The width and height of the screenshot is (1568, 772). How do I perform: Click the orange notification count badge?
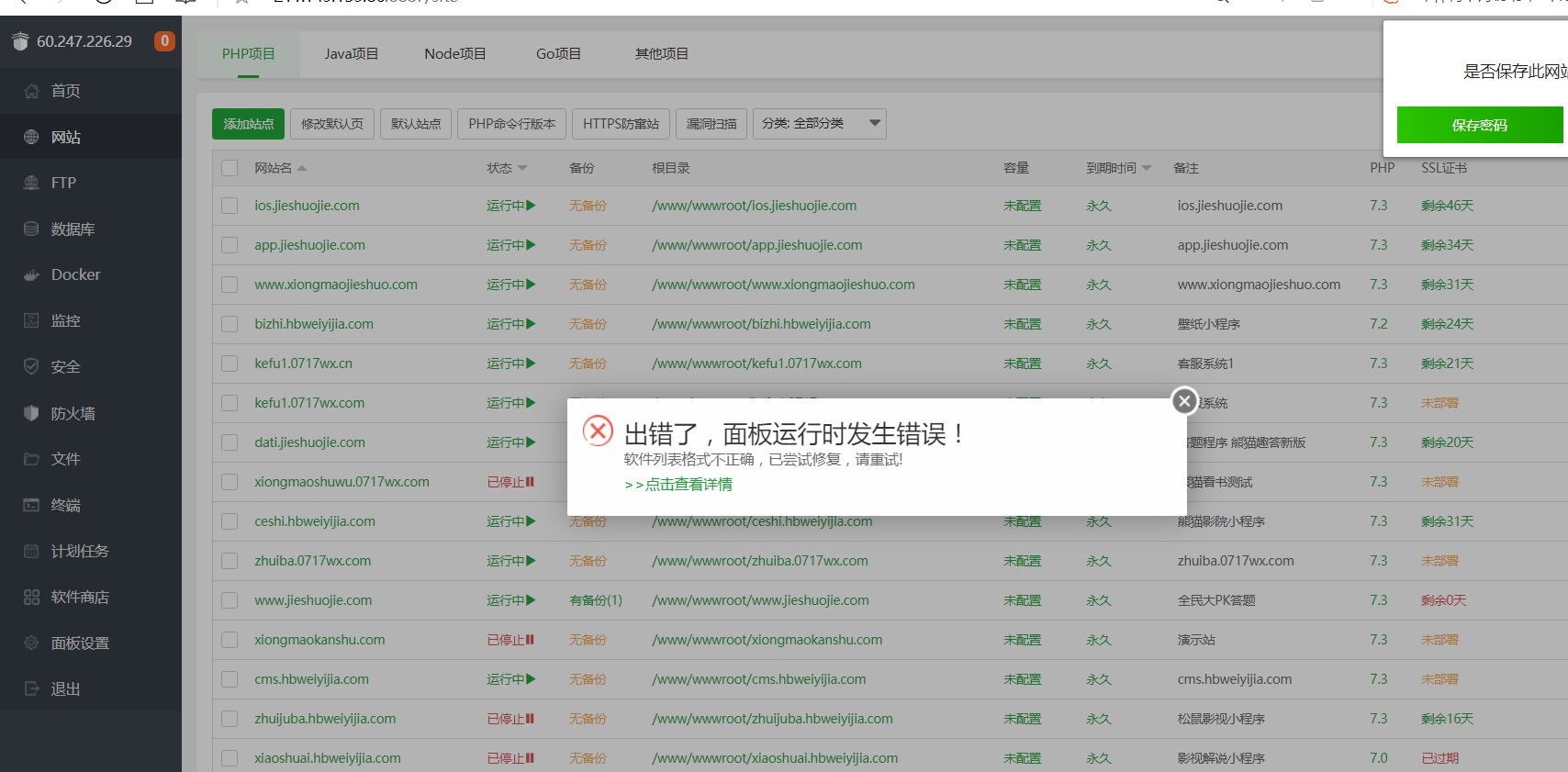(x=164, y=41)
